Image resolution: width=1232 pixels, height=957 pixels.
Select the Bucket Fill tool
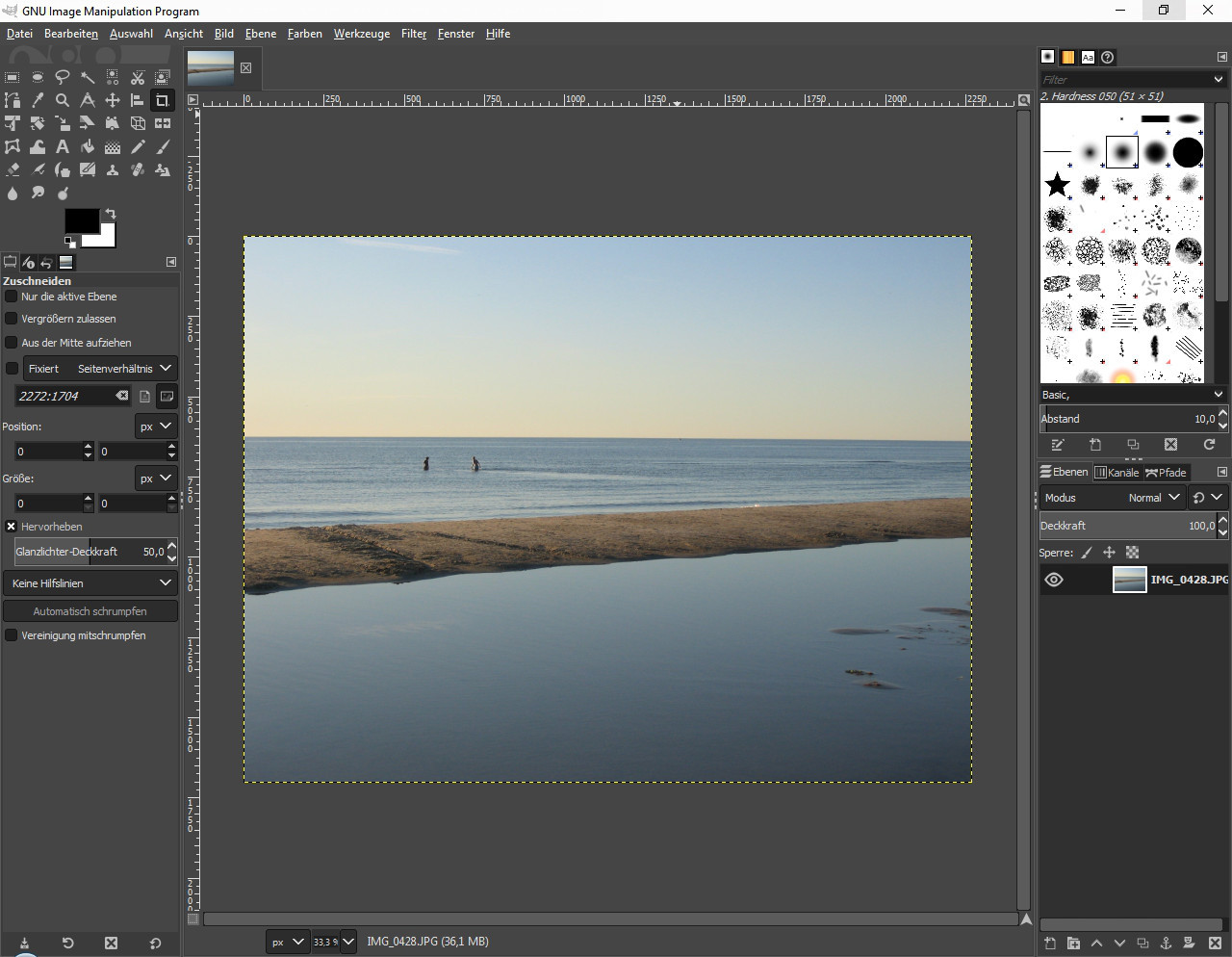pos(88,147)
